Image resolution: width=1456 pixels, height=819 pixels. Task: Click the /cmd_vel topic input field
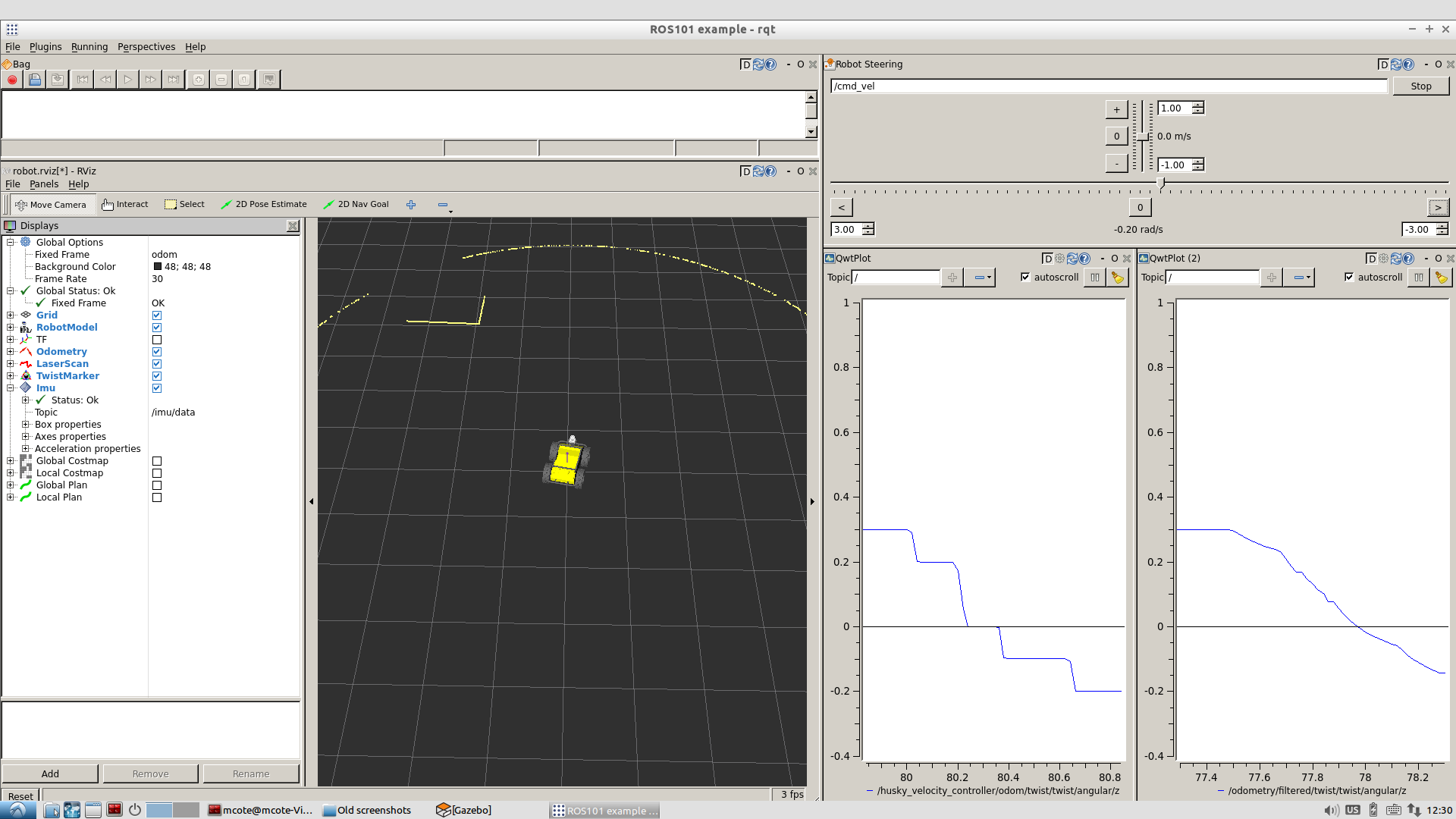(1108, 86)
